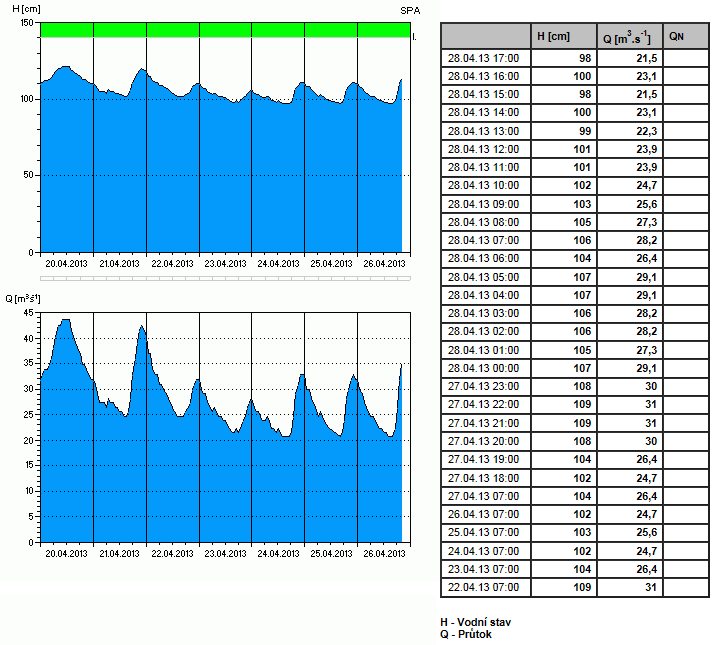Select the 27.04.13 23:00 timestamp cell

(485, 387)
